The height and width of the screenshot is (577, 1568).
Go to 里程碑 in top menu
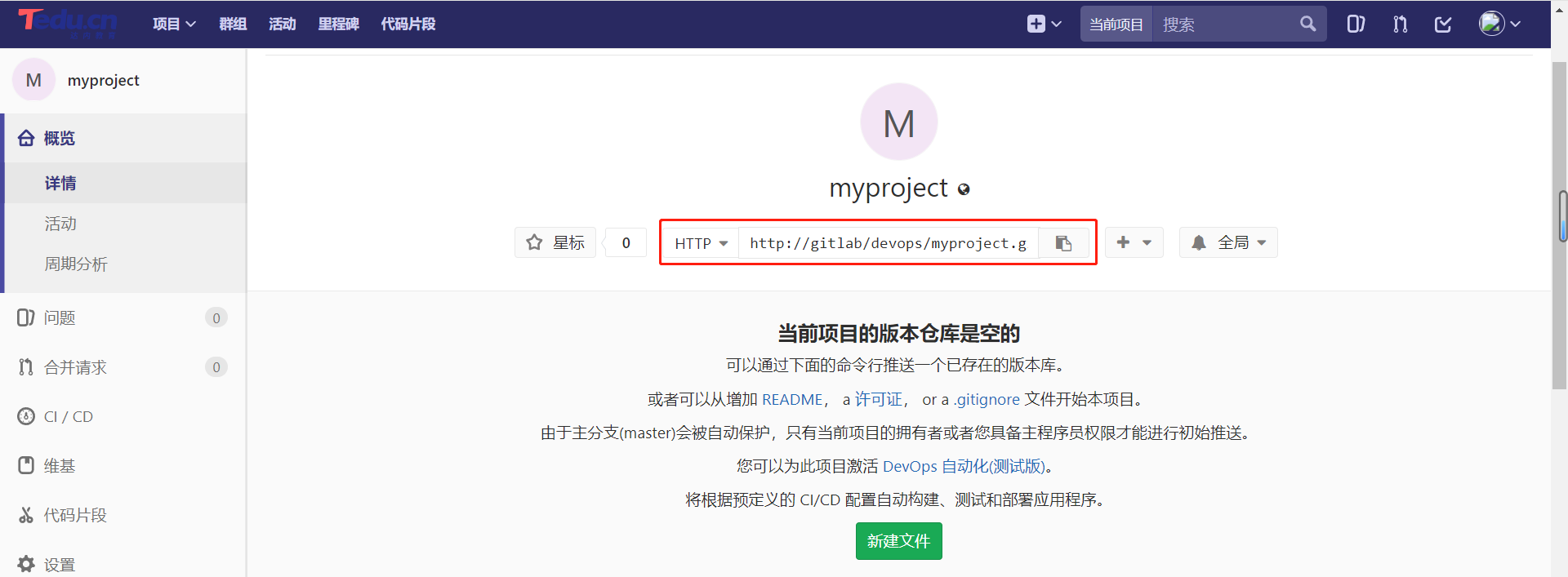339,24
